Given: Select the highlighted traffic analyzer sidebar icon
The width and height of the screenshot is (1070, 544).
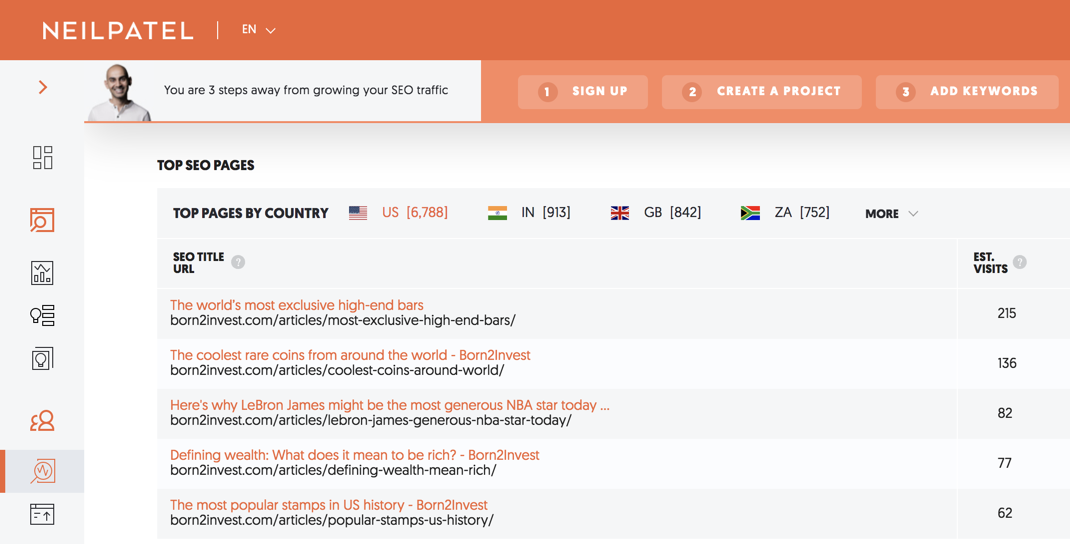Looking at the screenshot, I should (x=42, y=471).
